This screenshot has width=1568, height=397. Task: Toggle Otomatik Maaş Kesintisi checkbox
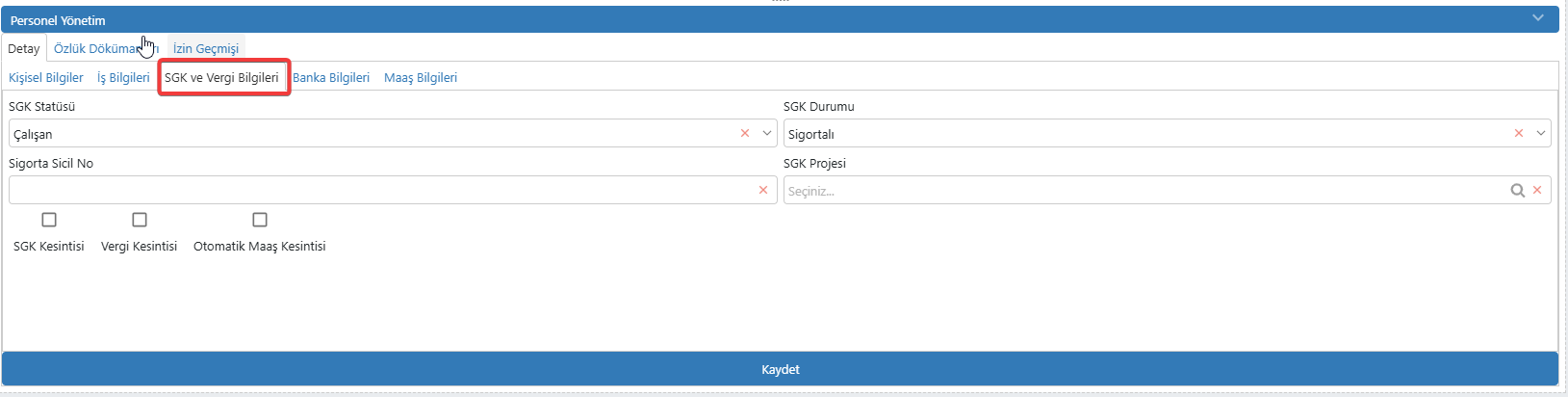(260, 220)
